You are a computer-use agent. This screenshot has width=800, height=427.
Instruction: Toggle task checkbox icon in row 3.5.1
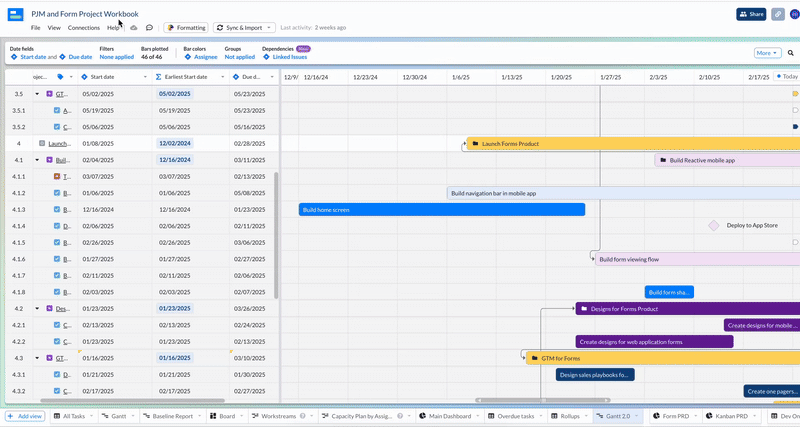57,110
